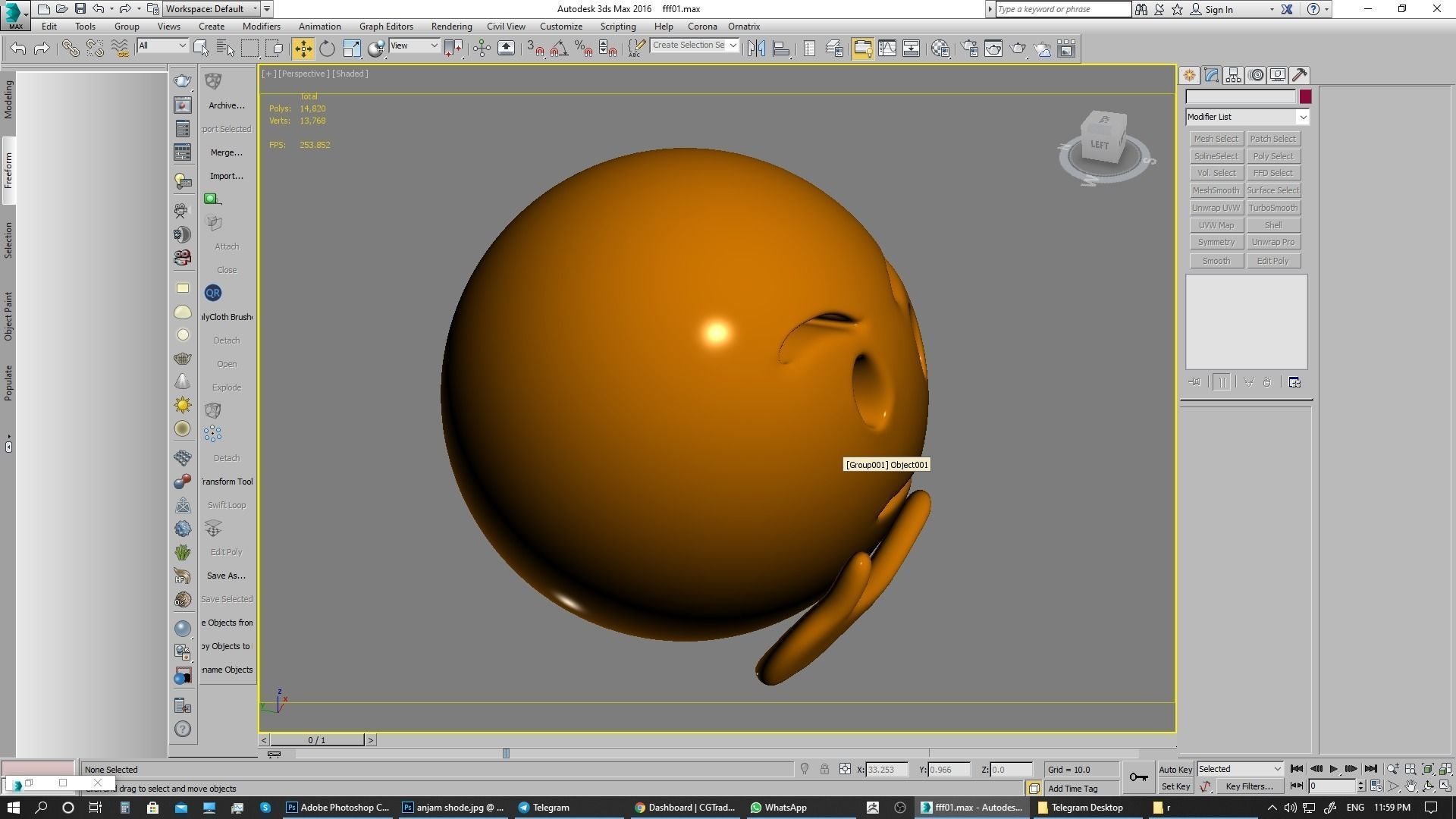Open the Rendered Frame Window icon

pyautogui.click(x=993, y=49)
